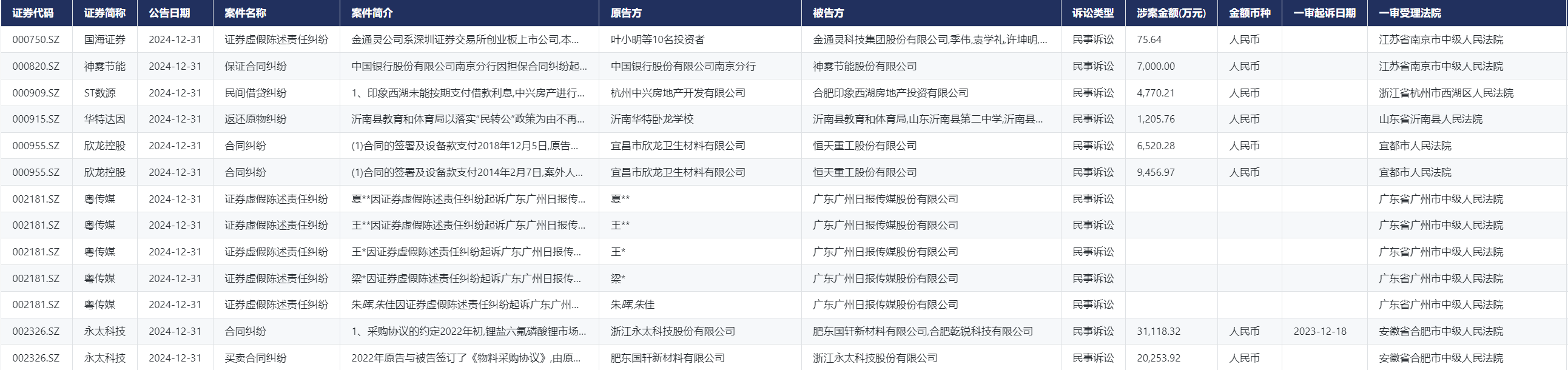Click plaintiff cell 夏**

(621, 199)
